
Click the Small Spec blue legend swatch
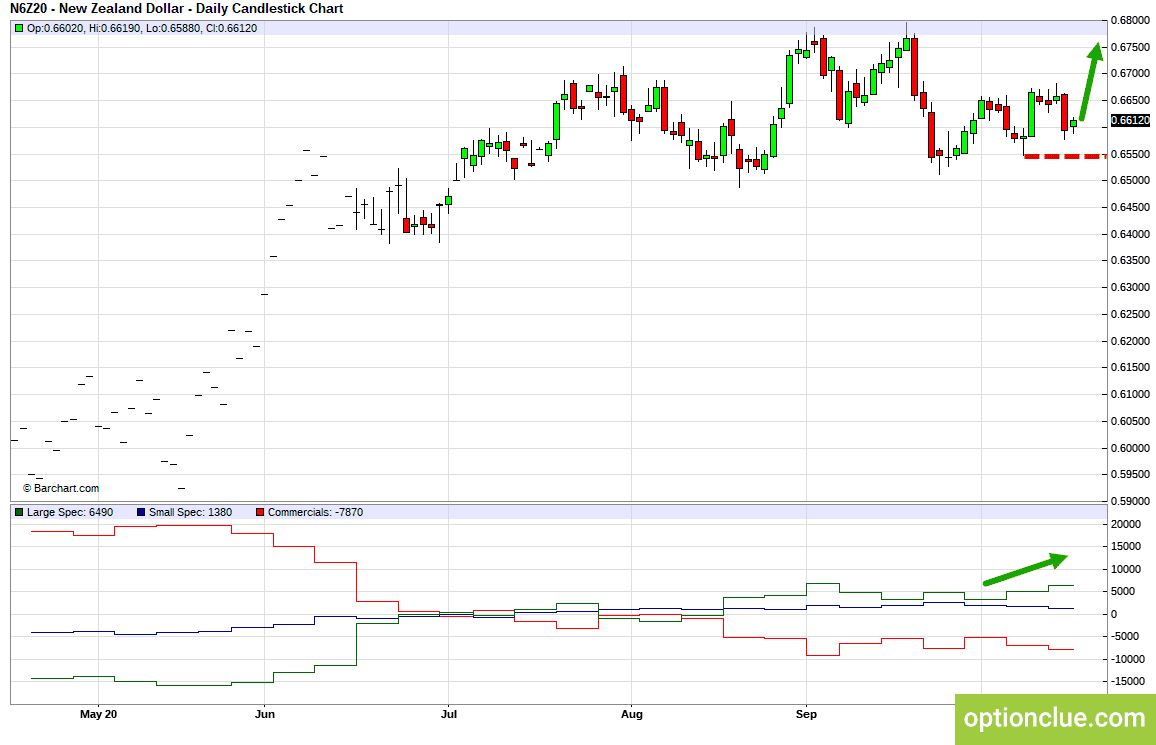141,512
